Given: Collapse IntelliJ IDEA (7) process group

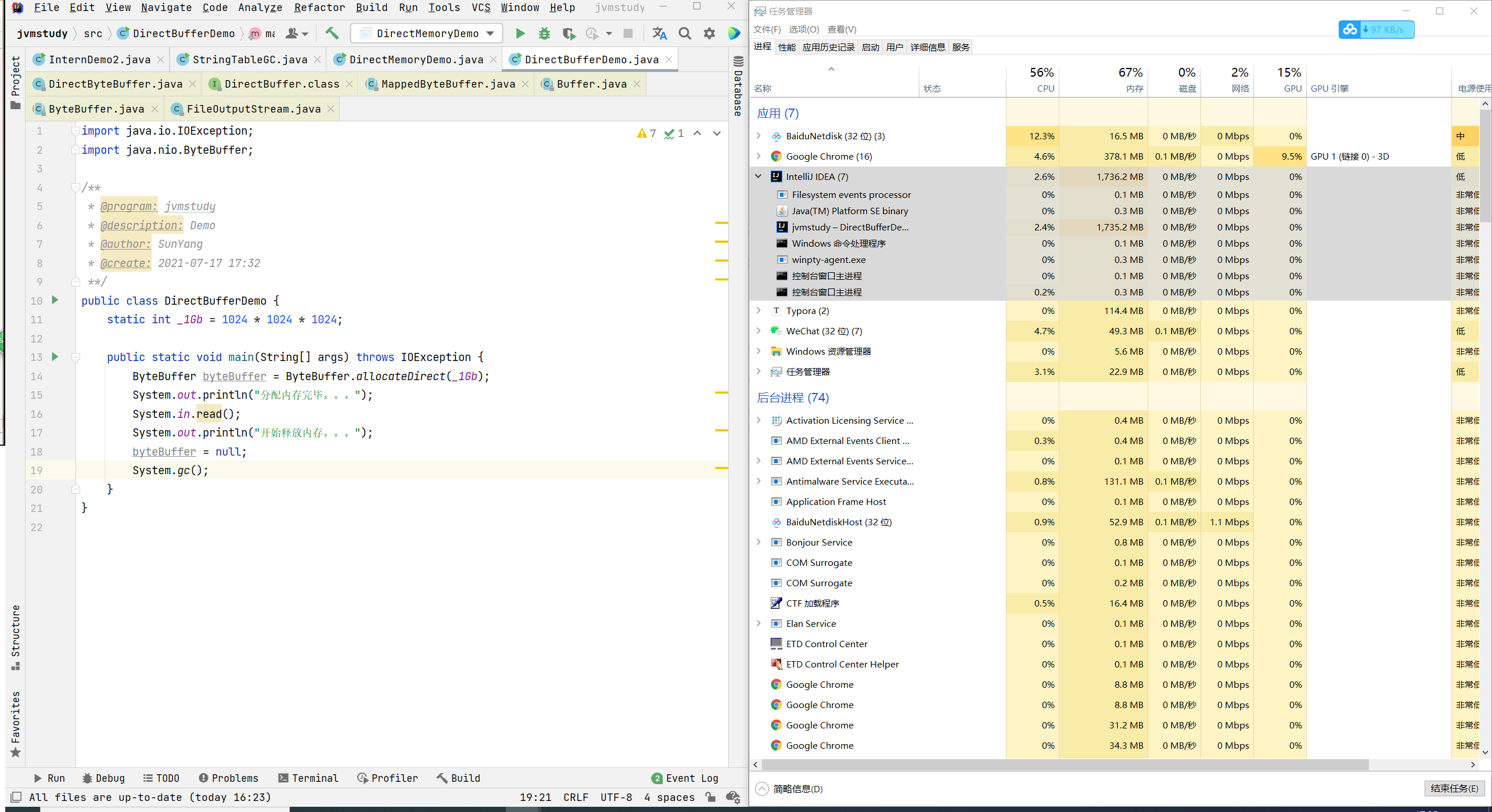Looking at the screenshot, I should [758, 176].
